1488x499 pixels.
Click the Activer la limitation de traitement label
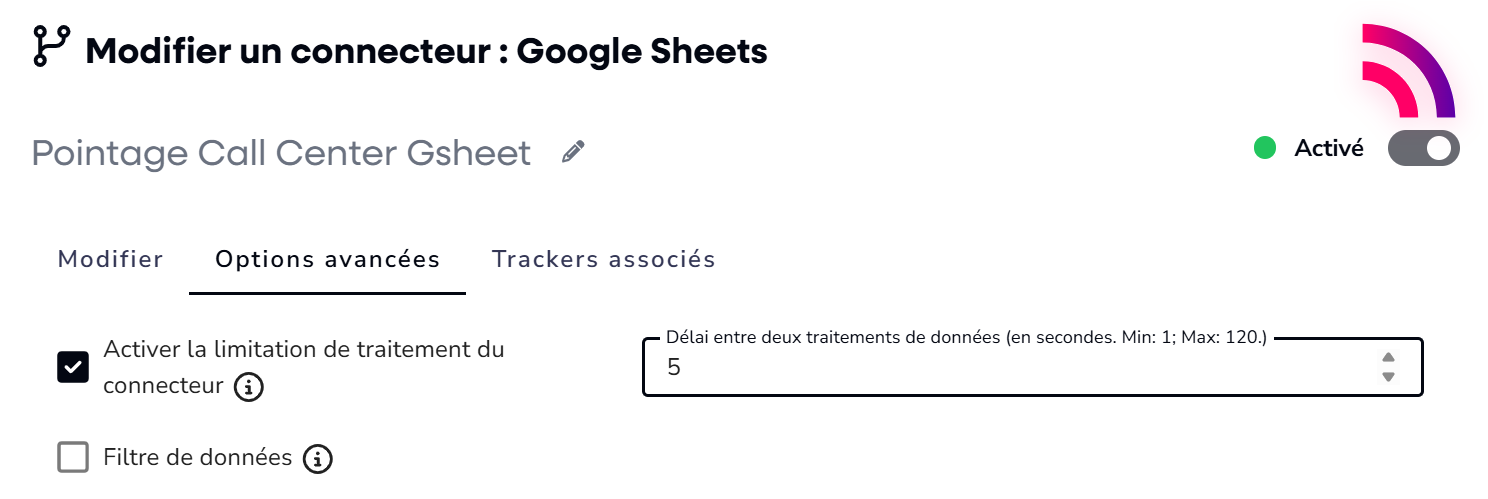click(x=304, y=350)
